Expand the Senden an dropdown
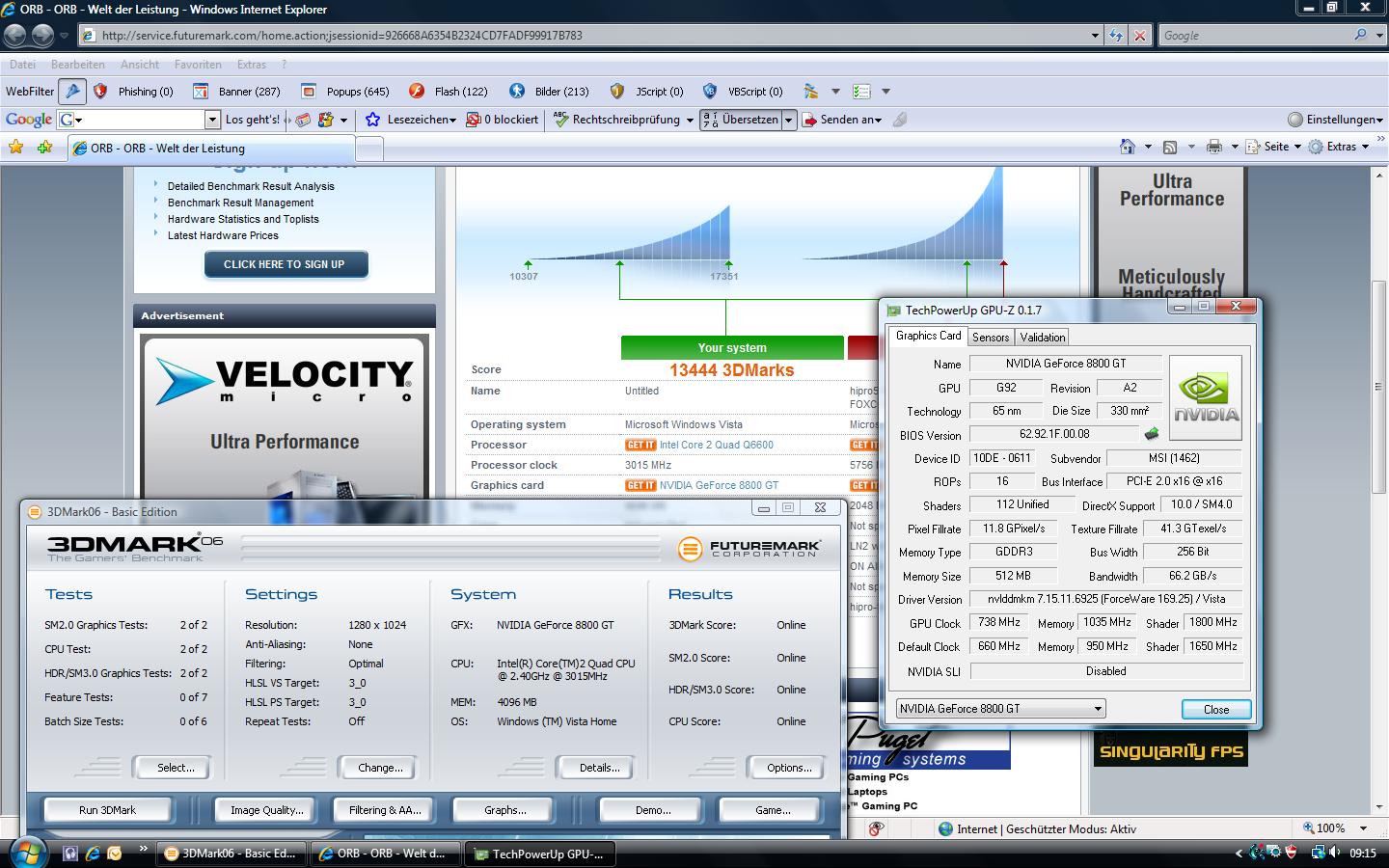1389x868 pixels. pos(878,121)
